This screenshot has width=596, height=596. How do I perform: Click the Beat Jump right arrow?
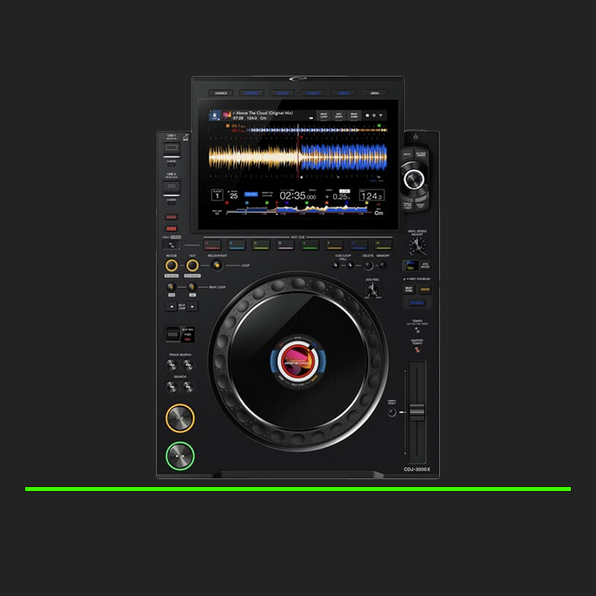tap(193, 306)
